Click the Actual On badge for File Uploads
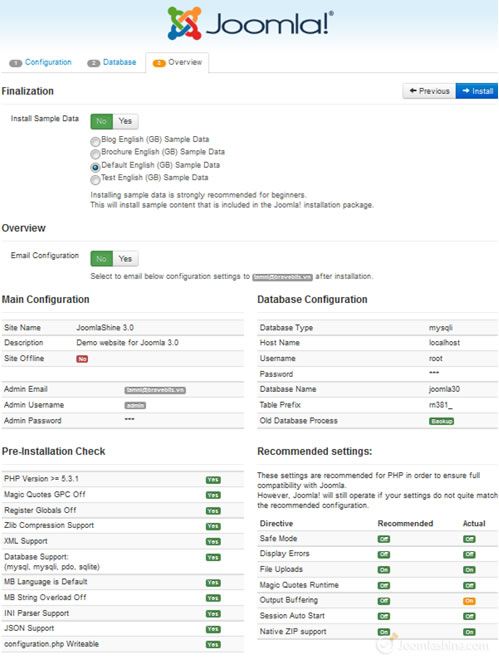 click(469, 570)
